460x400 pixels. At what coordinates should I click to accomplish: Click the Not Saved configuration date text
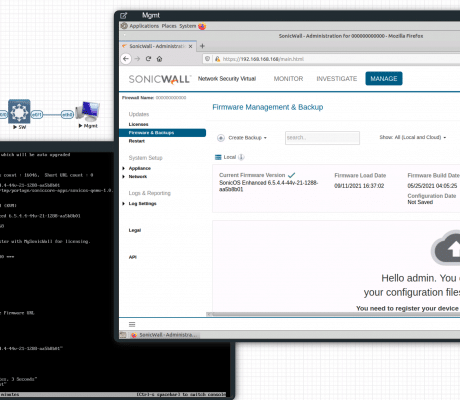pyautogui.click(x=420, y=202)
